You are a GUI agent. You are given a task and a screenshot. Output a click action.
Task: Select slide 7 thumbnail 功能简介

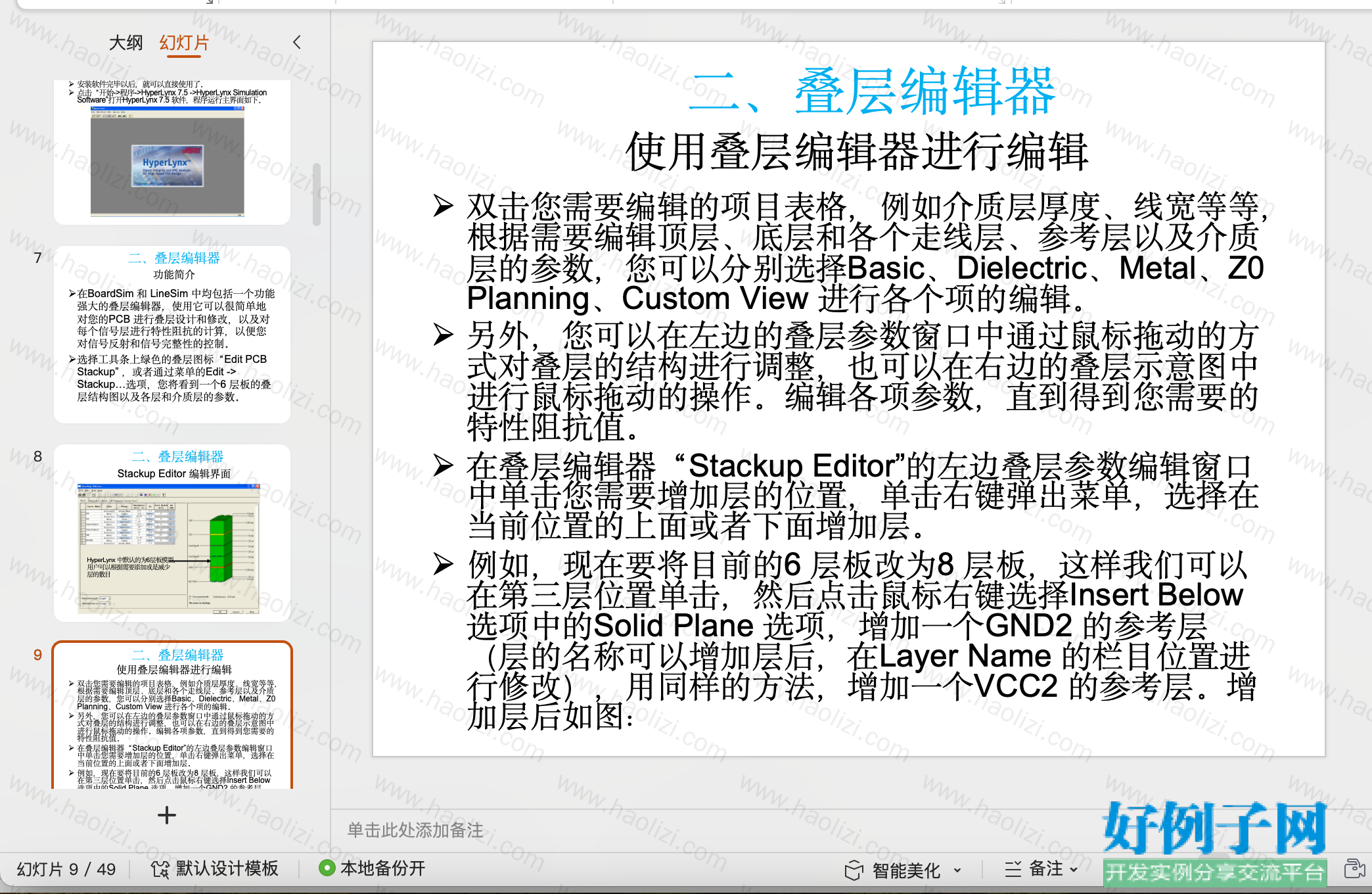point(172,334)
